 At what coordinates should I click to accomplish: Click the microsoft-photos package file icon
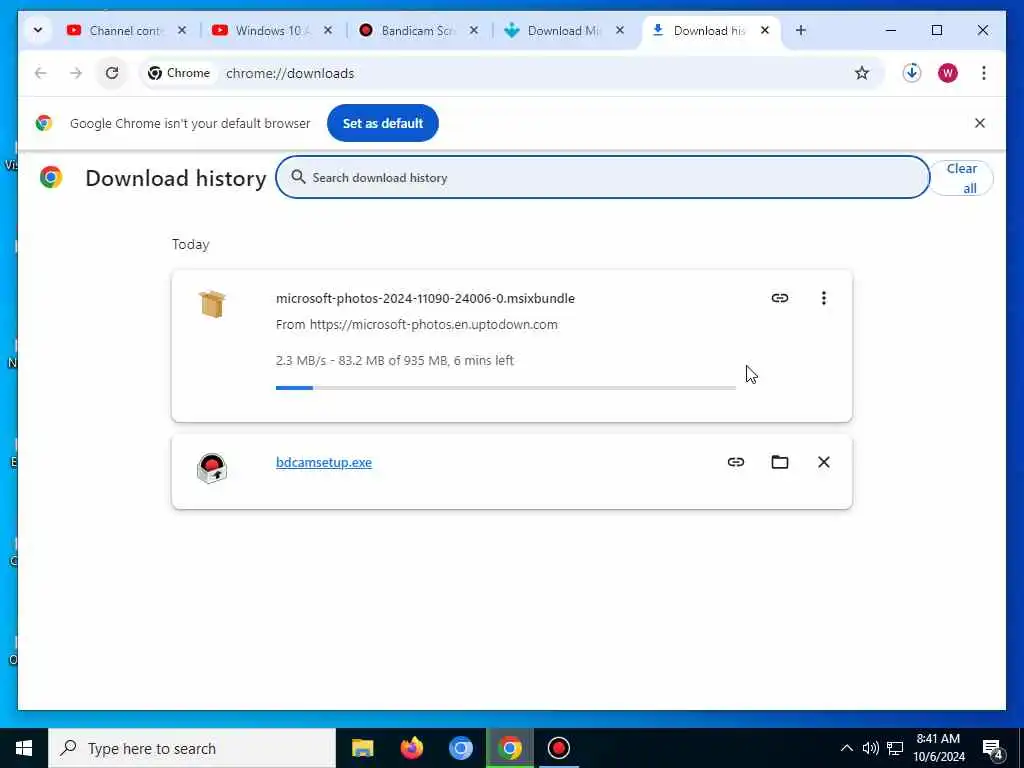pos(212,304)
